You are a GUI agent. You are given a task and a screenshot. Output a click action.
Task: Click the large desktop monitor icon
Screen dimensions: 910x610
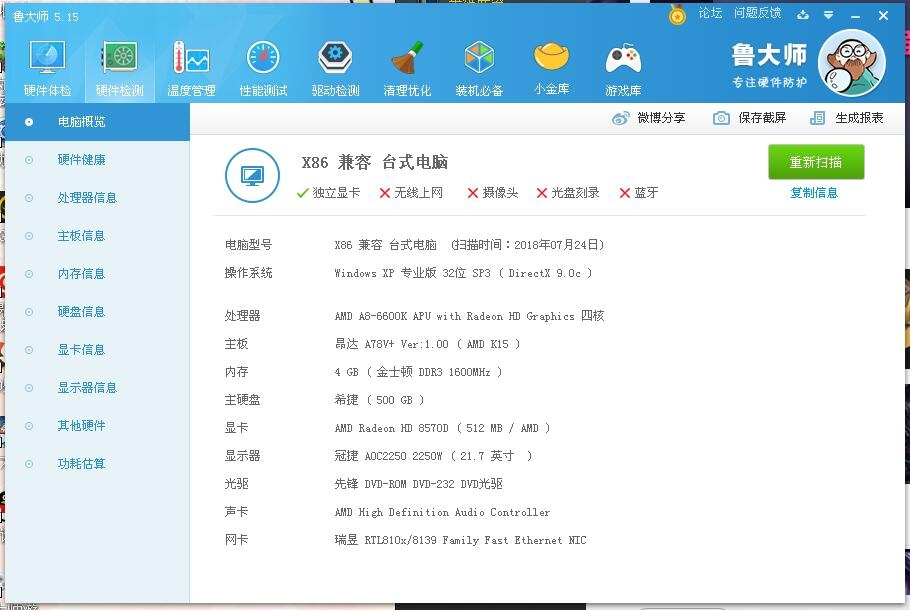252,175
